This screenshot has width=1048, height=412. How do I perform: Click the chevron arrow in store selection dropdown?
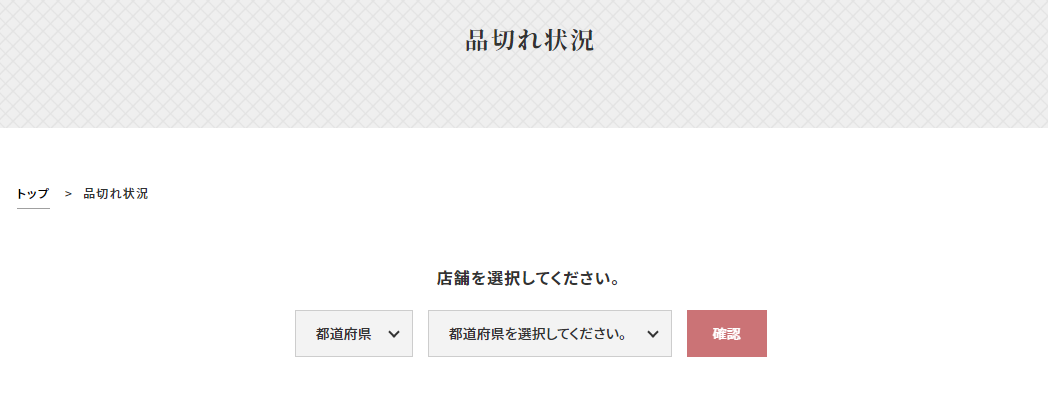coord(653,334)
